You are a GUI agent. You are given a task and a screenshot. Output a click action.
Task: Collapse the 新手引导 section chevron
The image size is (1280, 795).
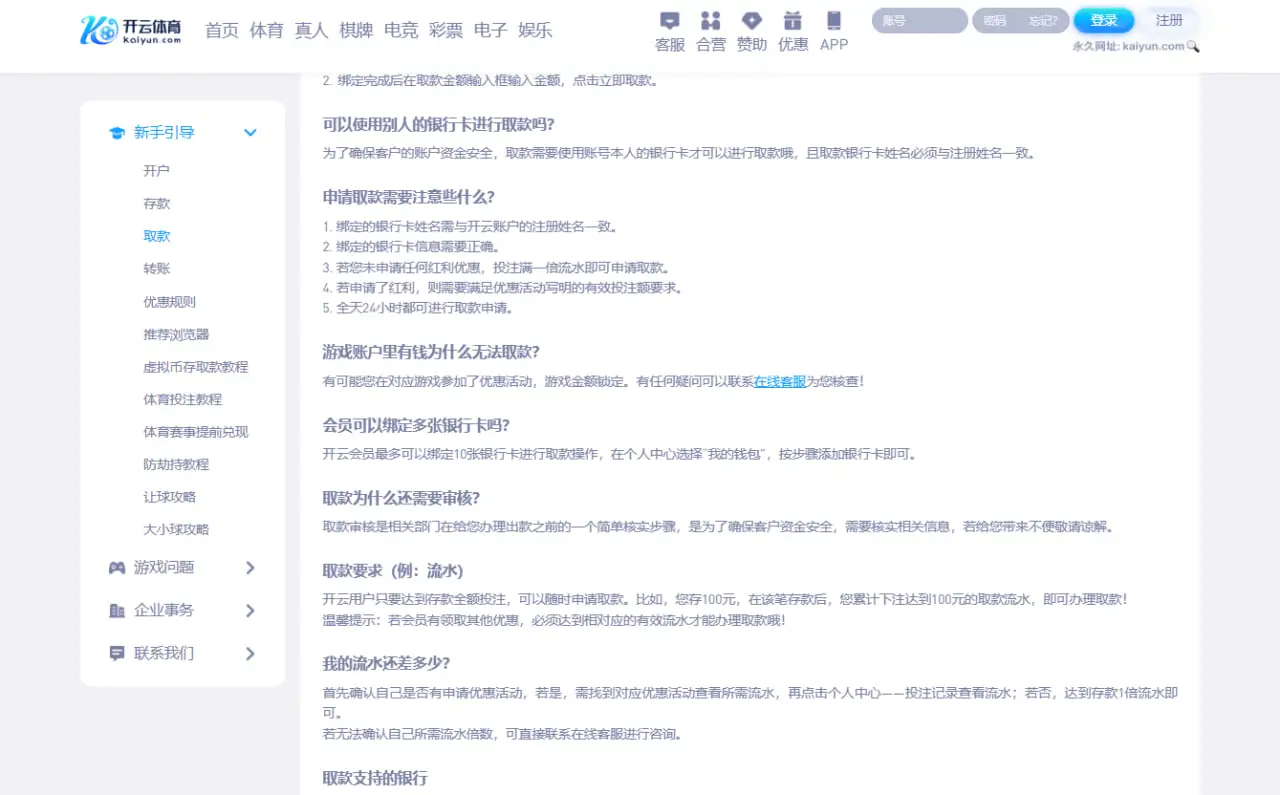point(250,131)
